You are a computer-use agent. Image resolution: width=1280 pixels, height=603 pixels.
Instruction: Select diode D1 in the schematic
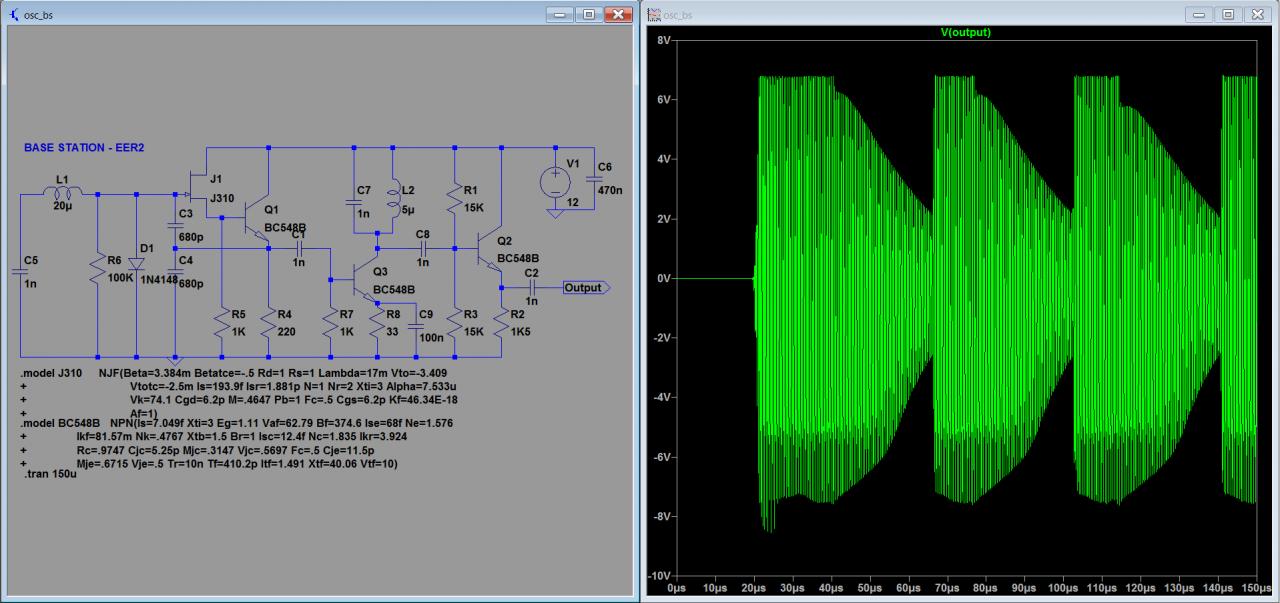coord(136,263)
